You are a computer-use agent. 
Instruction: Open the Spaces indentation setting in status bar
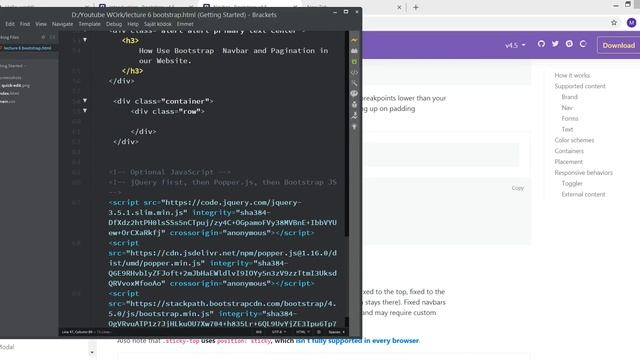(336, 332)
